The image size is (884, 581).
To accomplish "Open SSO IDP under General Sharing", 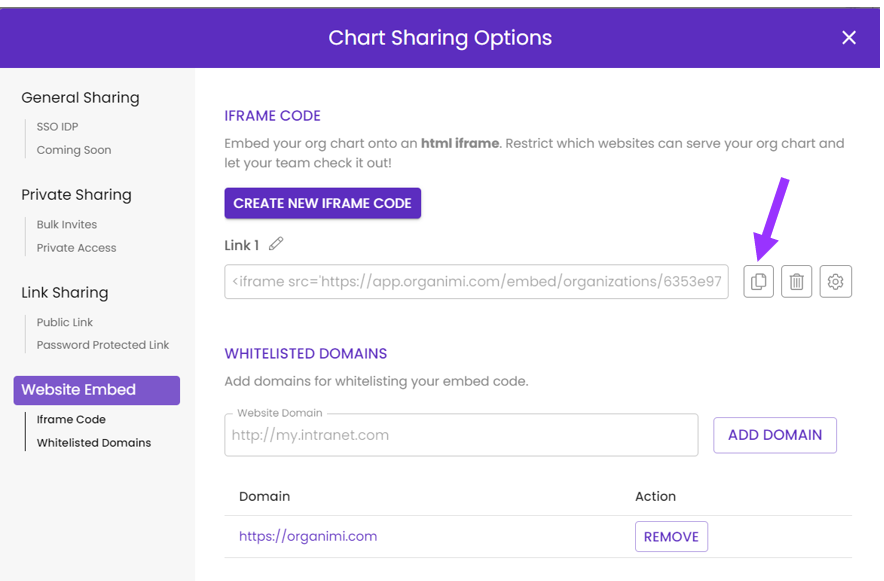I will tap(58, 126).
